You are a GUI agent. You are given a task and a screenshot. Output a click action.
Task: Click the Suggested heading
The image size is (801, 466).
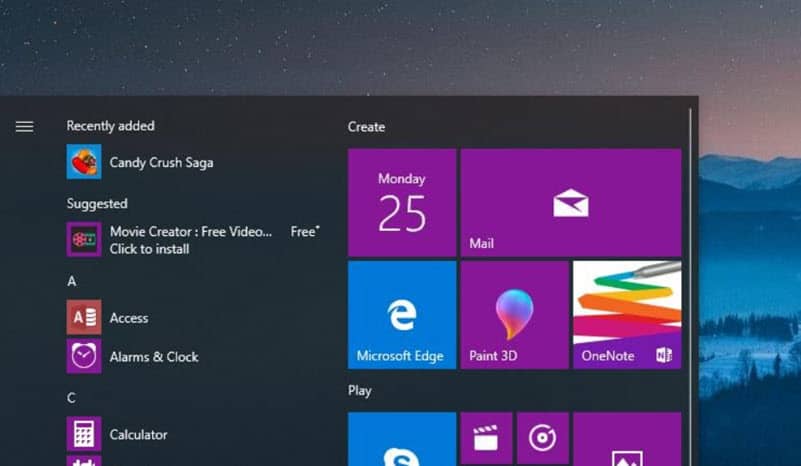(x=97, y=203)
